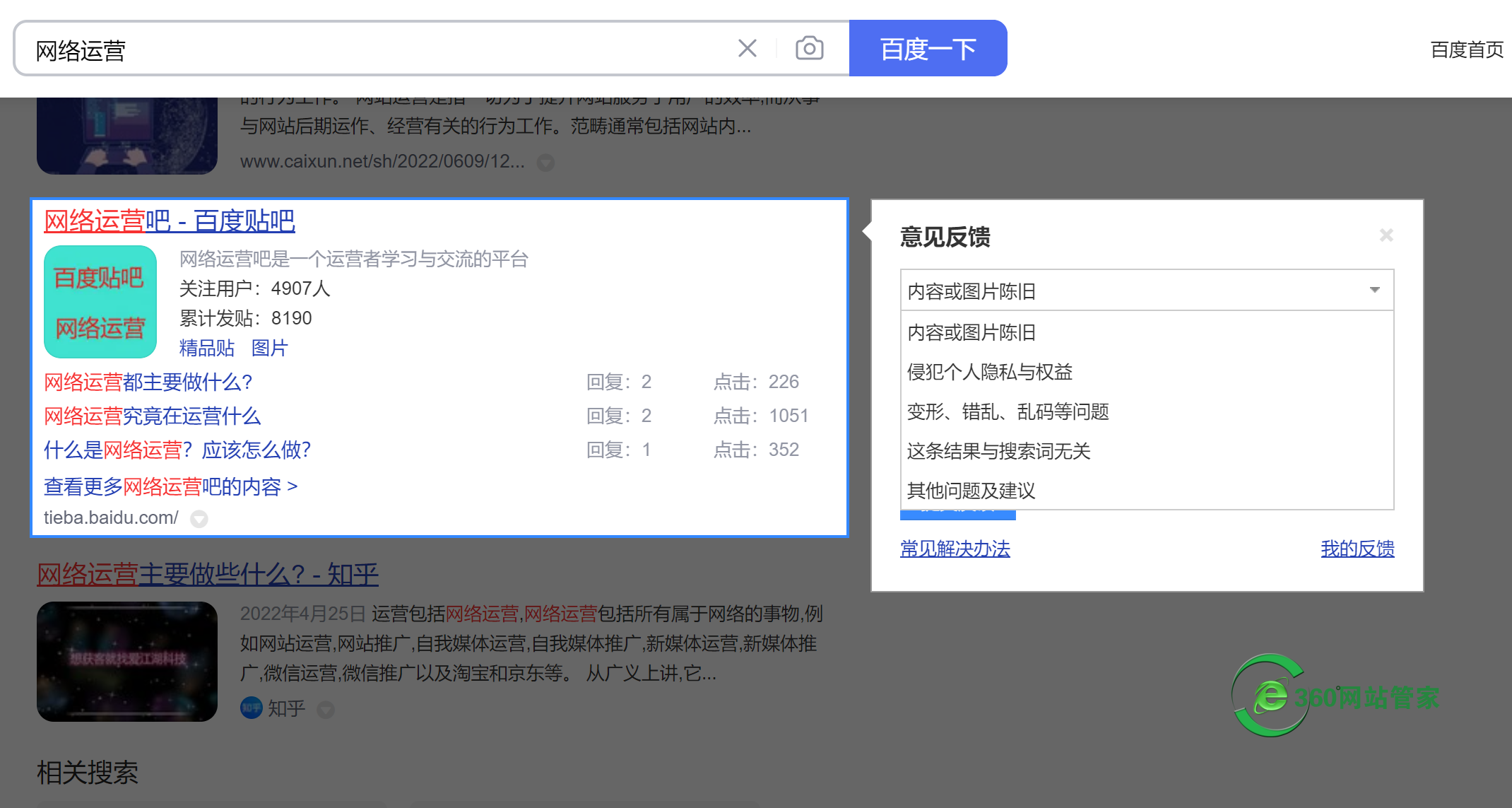Go to 百度首页 link

[x=1467, y=49]
